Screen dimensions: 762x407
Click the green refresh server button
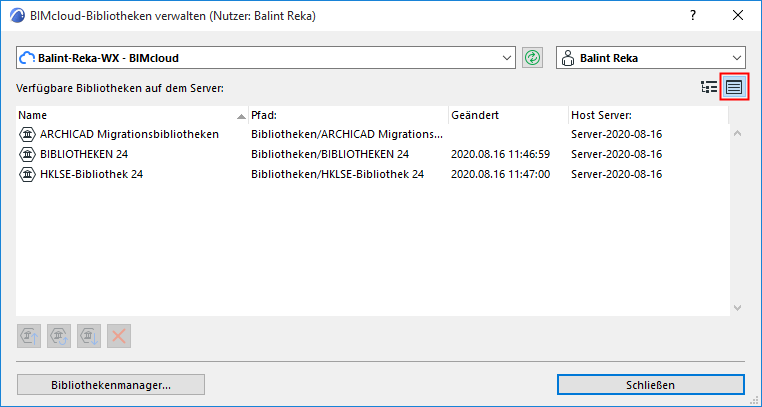tap(532, 58)
